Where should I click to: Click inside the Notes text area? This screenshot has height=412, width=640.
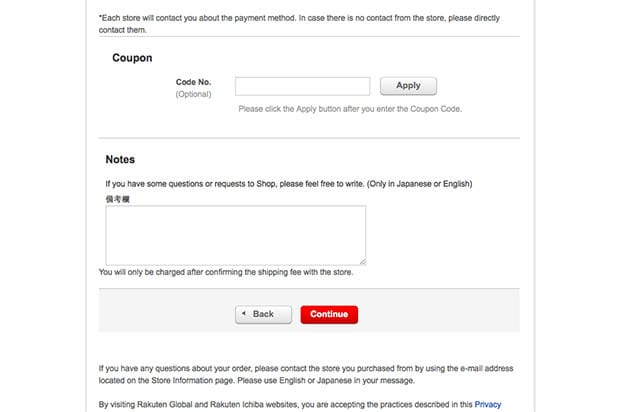[235, 235]
